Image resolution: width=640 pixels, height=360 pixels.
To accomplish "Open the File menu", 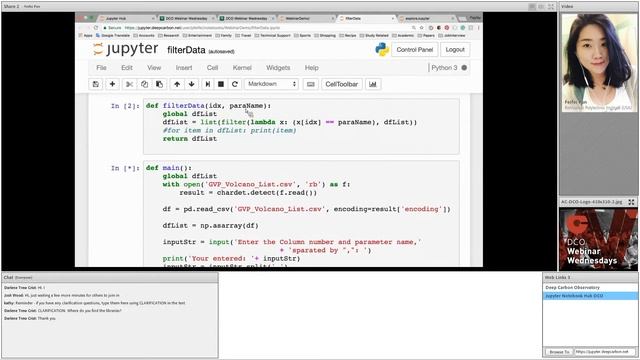I will tap(101, 68).
